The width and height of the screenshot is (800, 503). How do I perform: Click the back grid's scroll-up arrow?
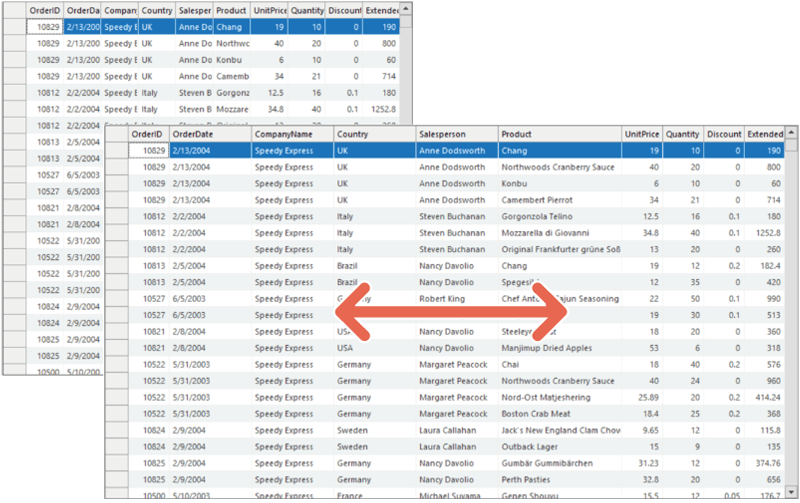click(x=406, y=9)
